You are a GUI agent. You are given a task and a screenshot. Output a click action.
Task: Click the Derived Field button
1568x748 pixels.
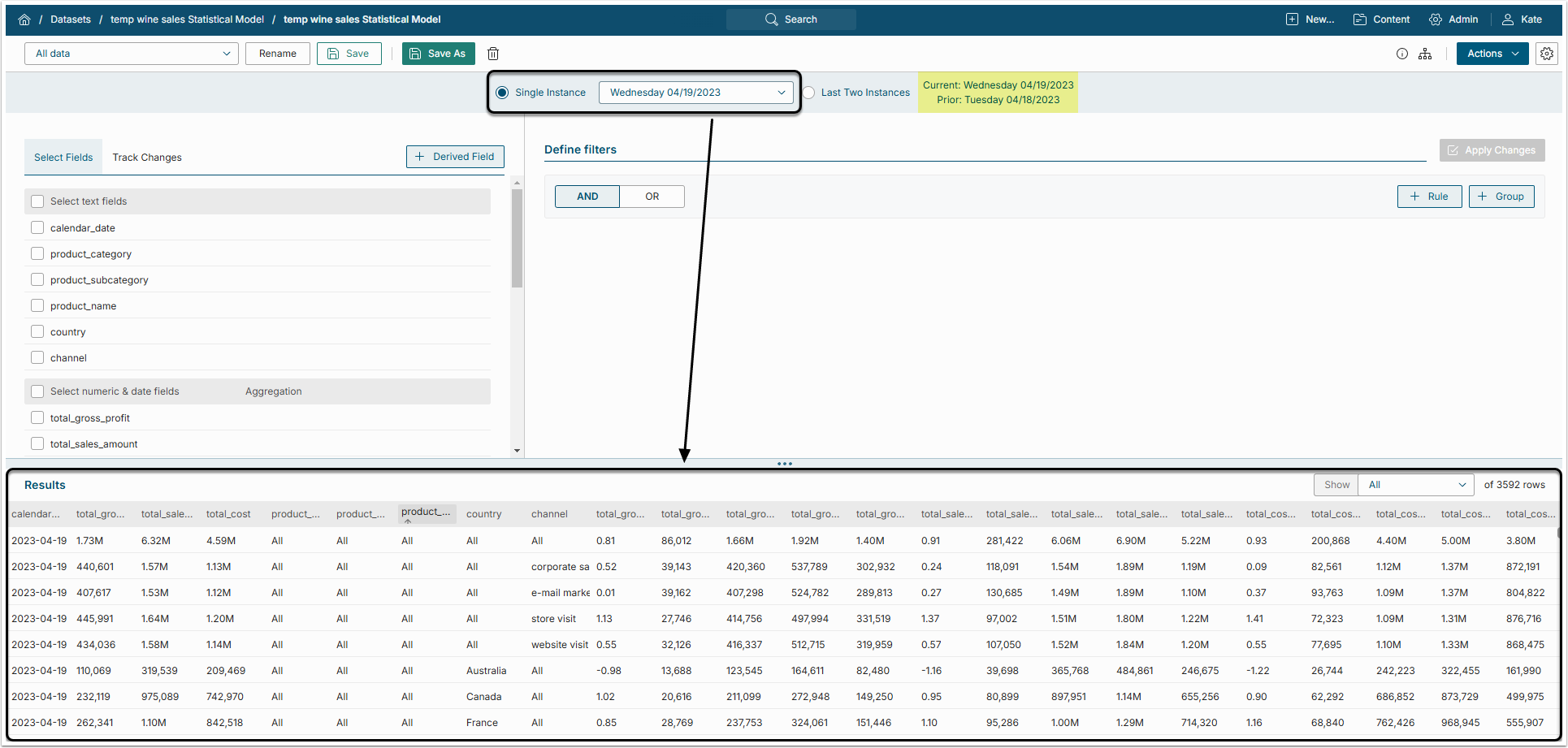[x=455, y=157]
